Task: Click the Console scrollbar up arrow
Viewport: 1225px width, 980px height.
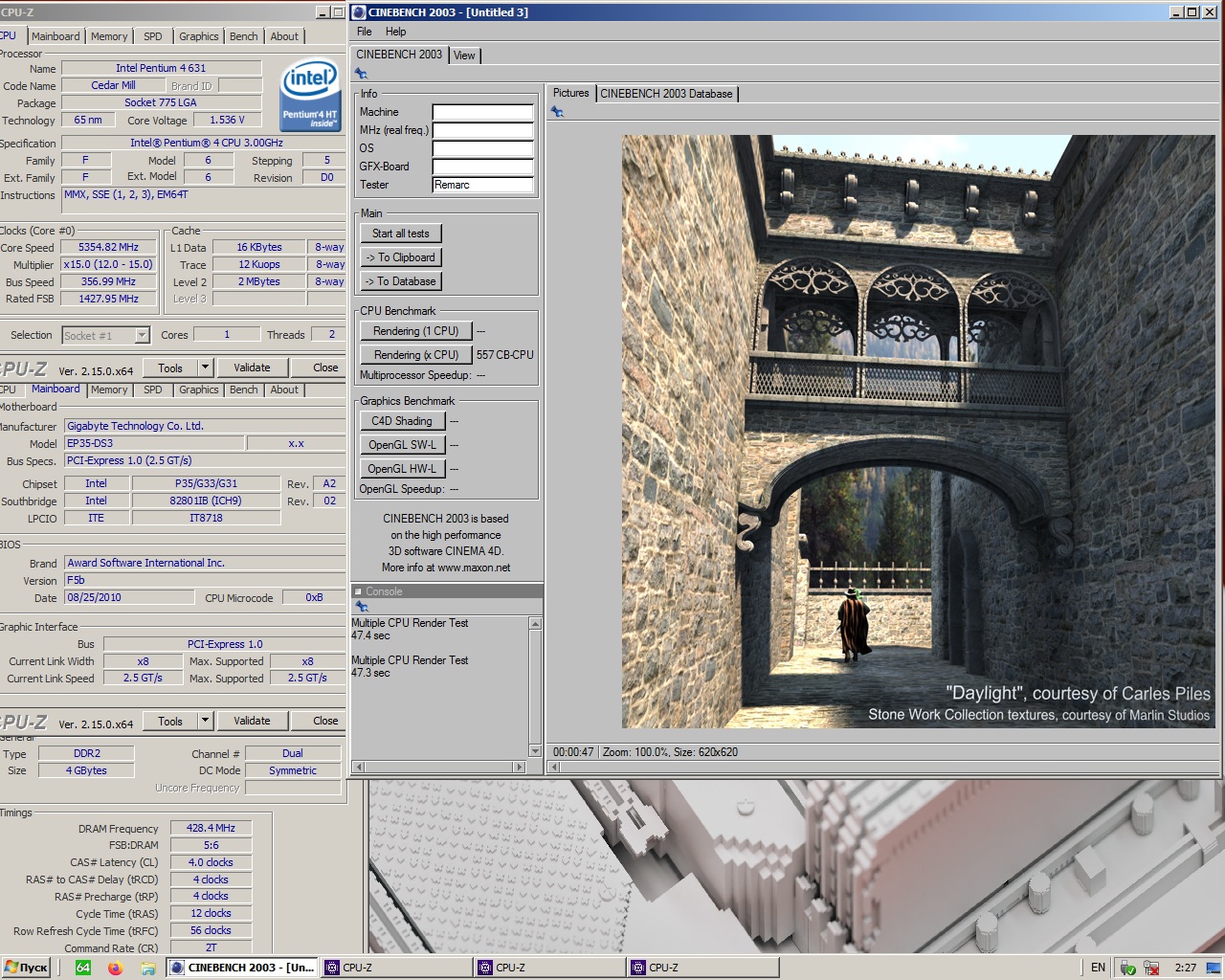Action: [x=535, y=624]
